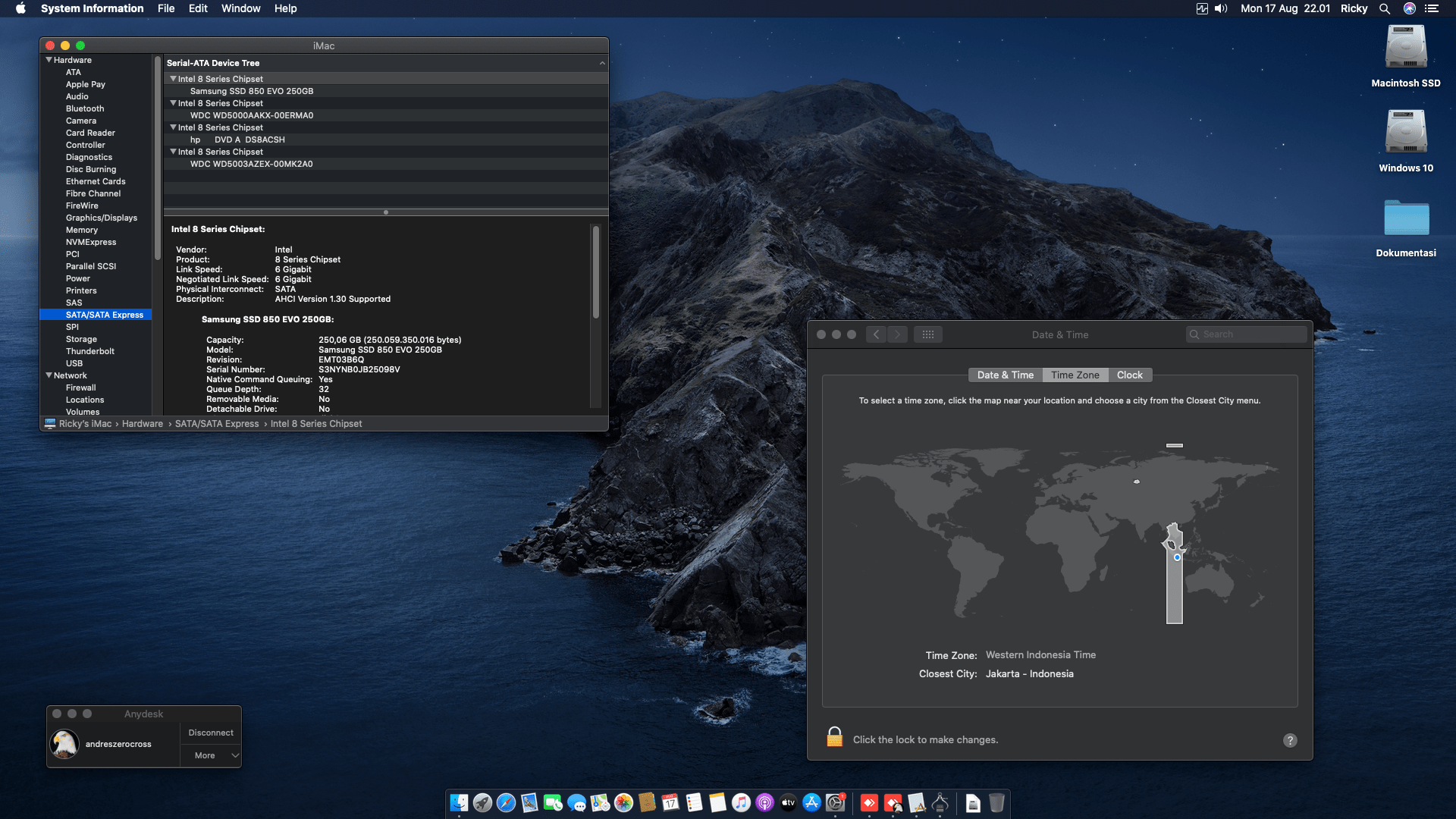The width and height of the screenshot is (1456, 819).
Task: Collapse the chipset above WDC WD5000AAKX-00ERMA0
Action: tap(173, 103)
